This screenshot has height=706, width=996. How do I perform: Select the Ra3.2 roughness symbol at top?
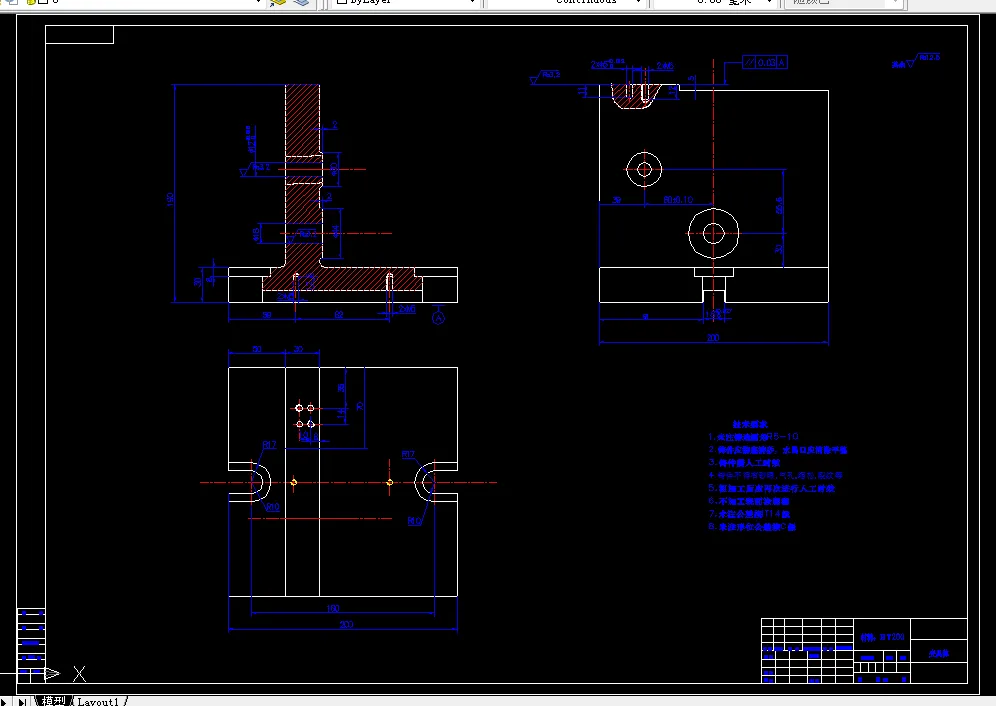pyautogui.click(x=545, y=78)
